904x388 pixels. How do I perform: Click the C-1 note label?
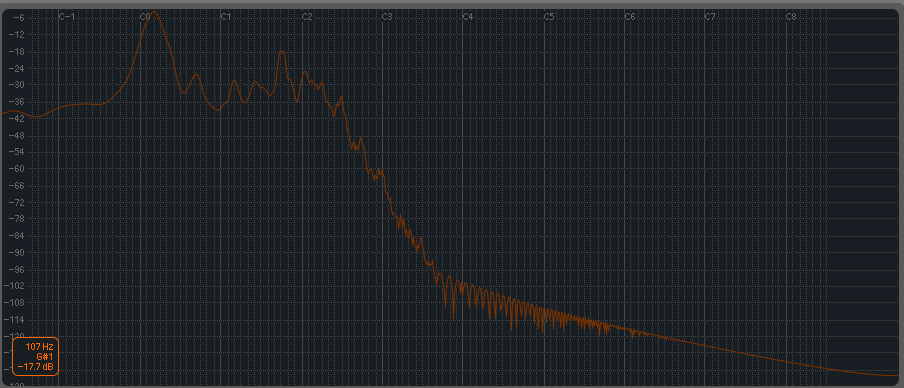coord(67,17)
